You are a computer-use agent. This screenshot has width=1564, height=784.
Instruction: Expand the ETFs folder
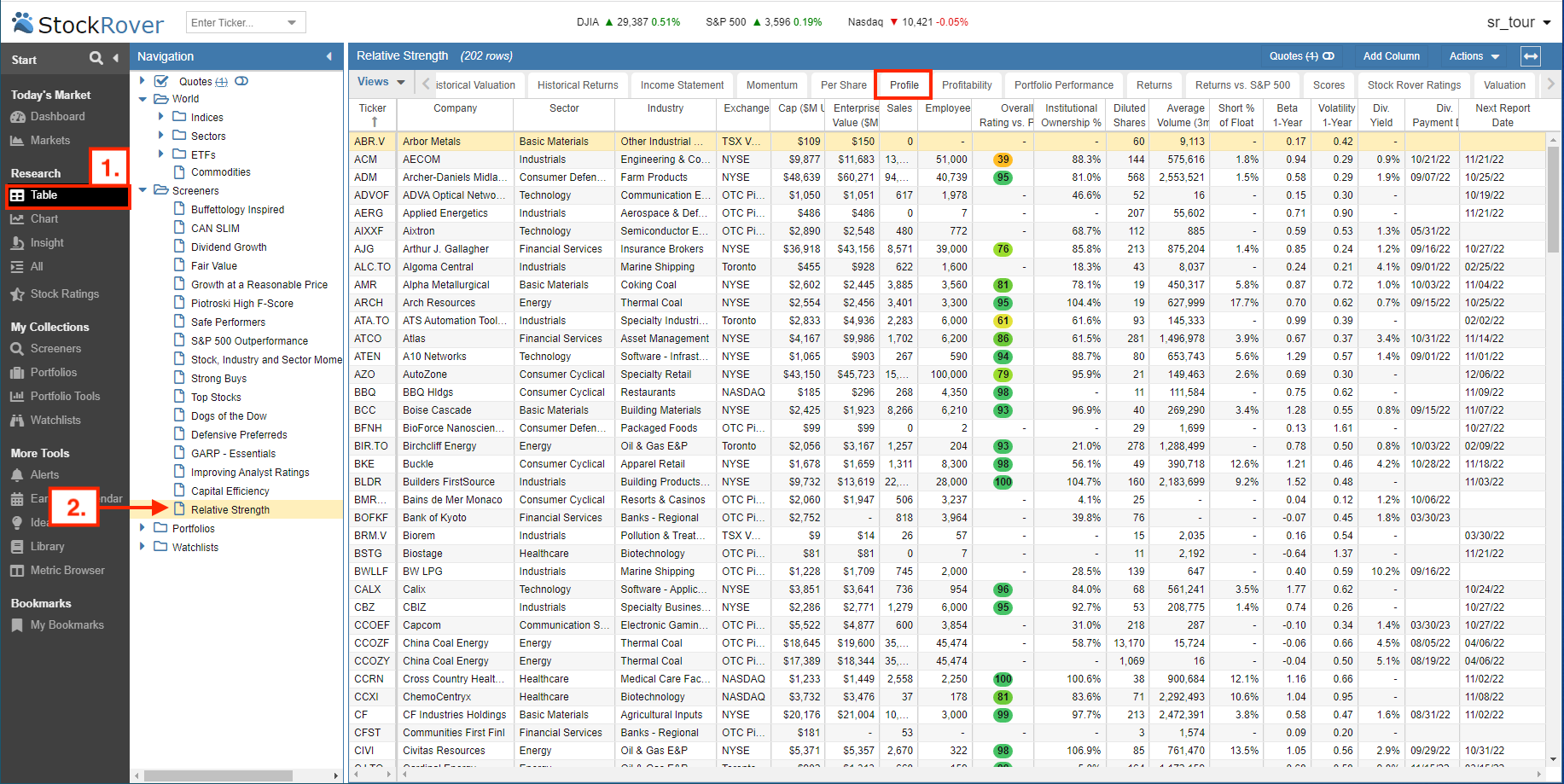[x=160, y=154]
